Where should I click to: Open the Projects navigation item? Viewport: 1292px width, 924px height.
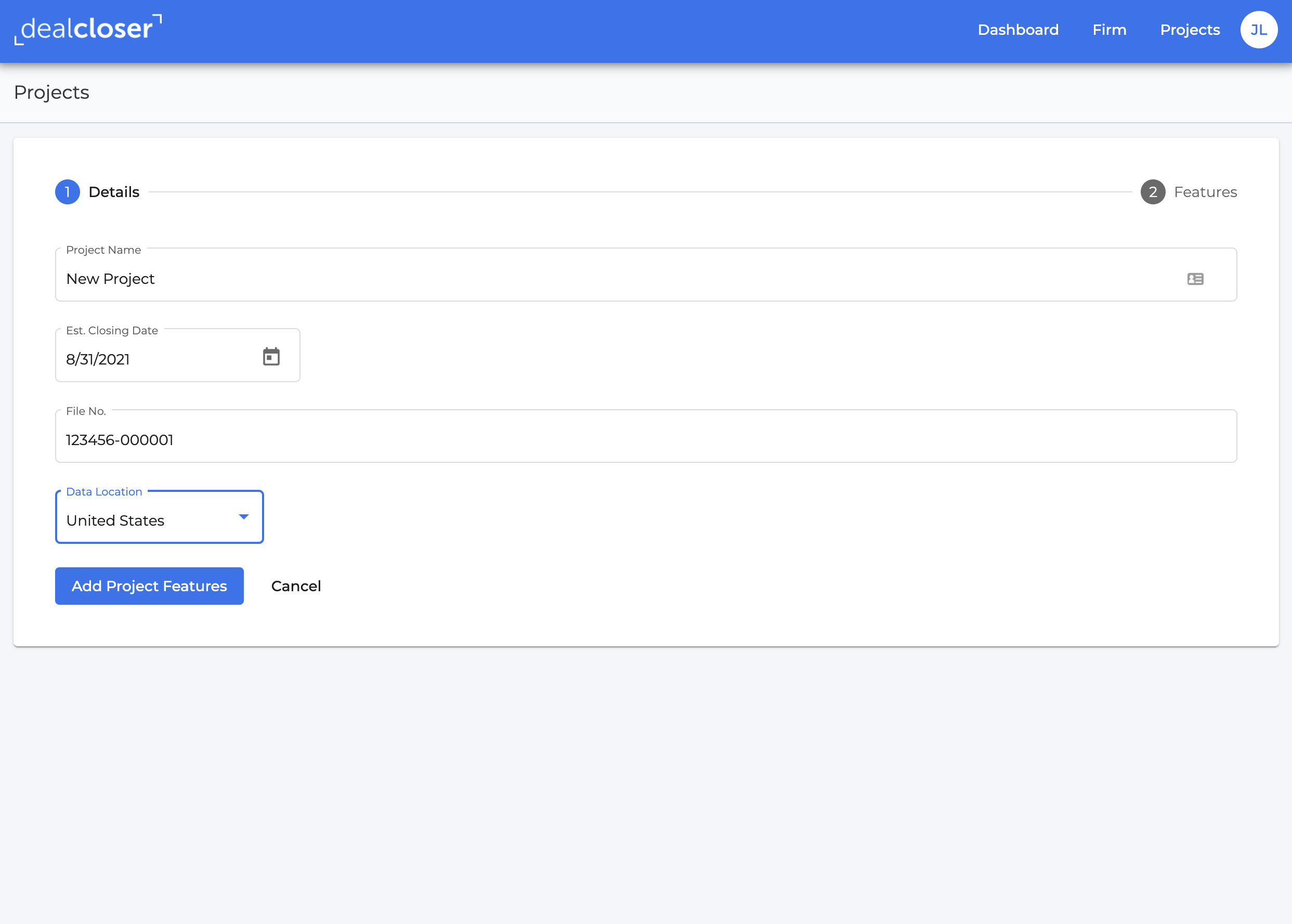(x=1190, y=30)
